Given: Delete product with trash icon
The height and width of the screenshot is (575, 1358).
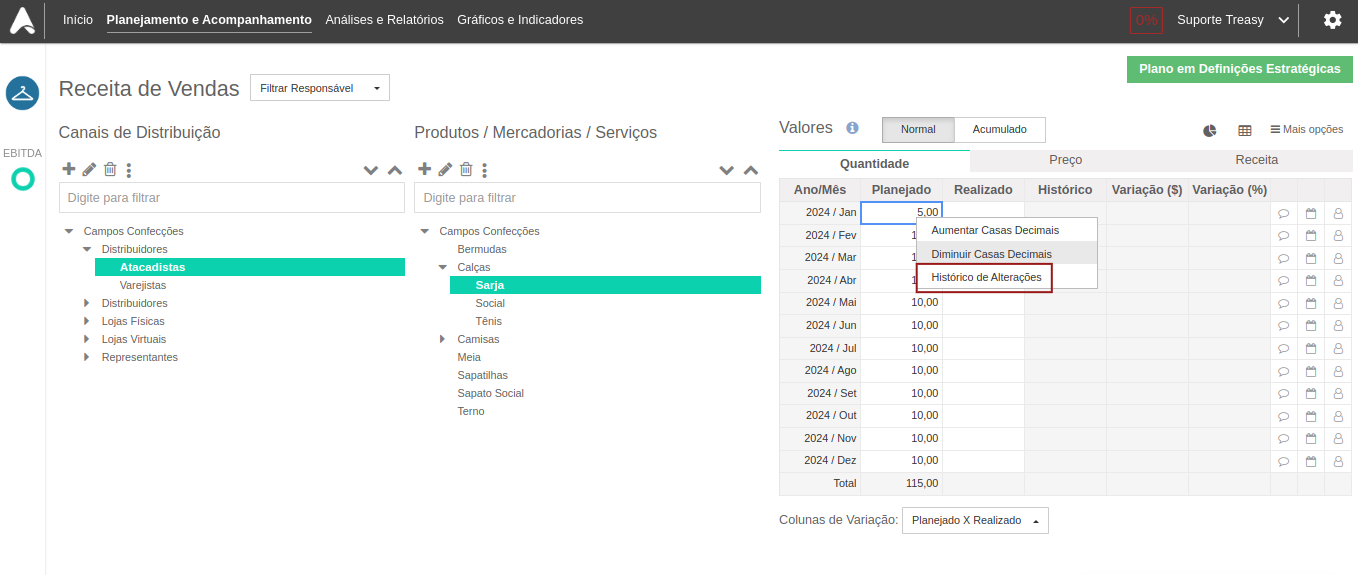Looking at the screenshot, I should pos(466,170).
